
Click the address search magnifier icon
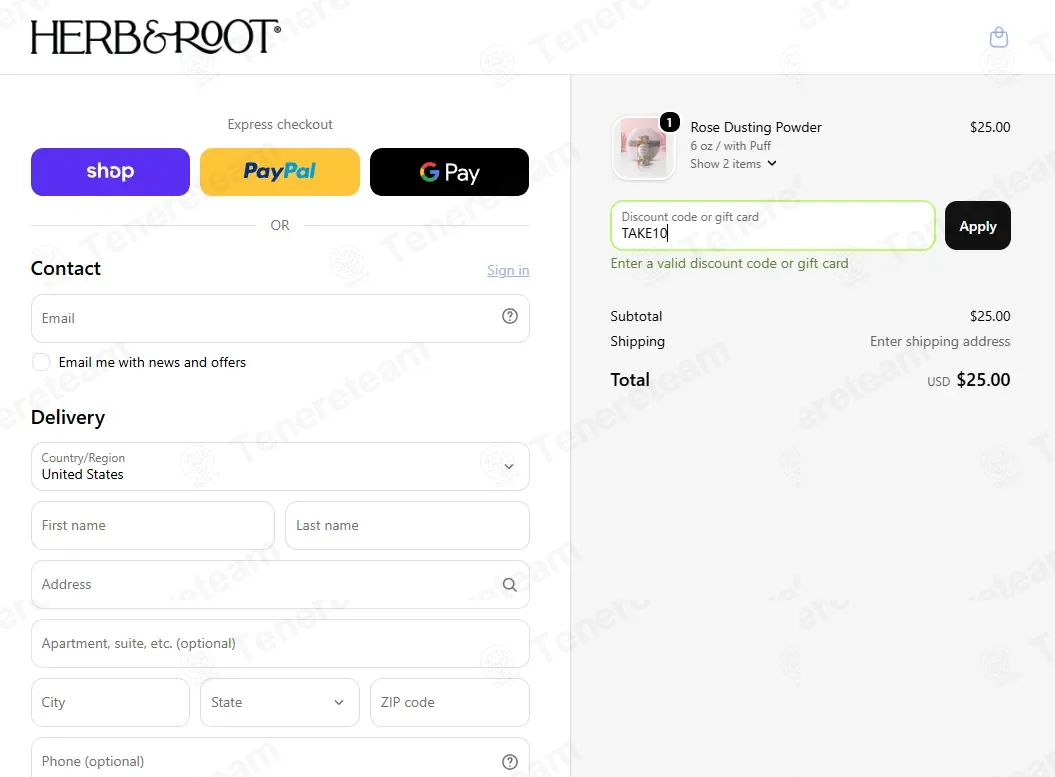(x=510, y=585)
